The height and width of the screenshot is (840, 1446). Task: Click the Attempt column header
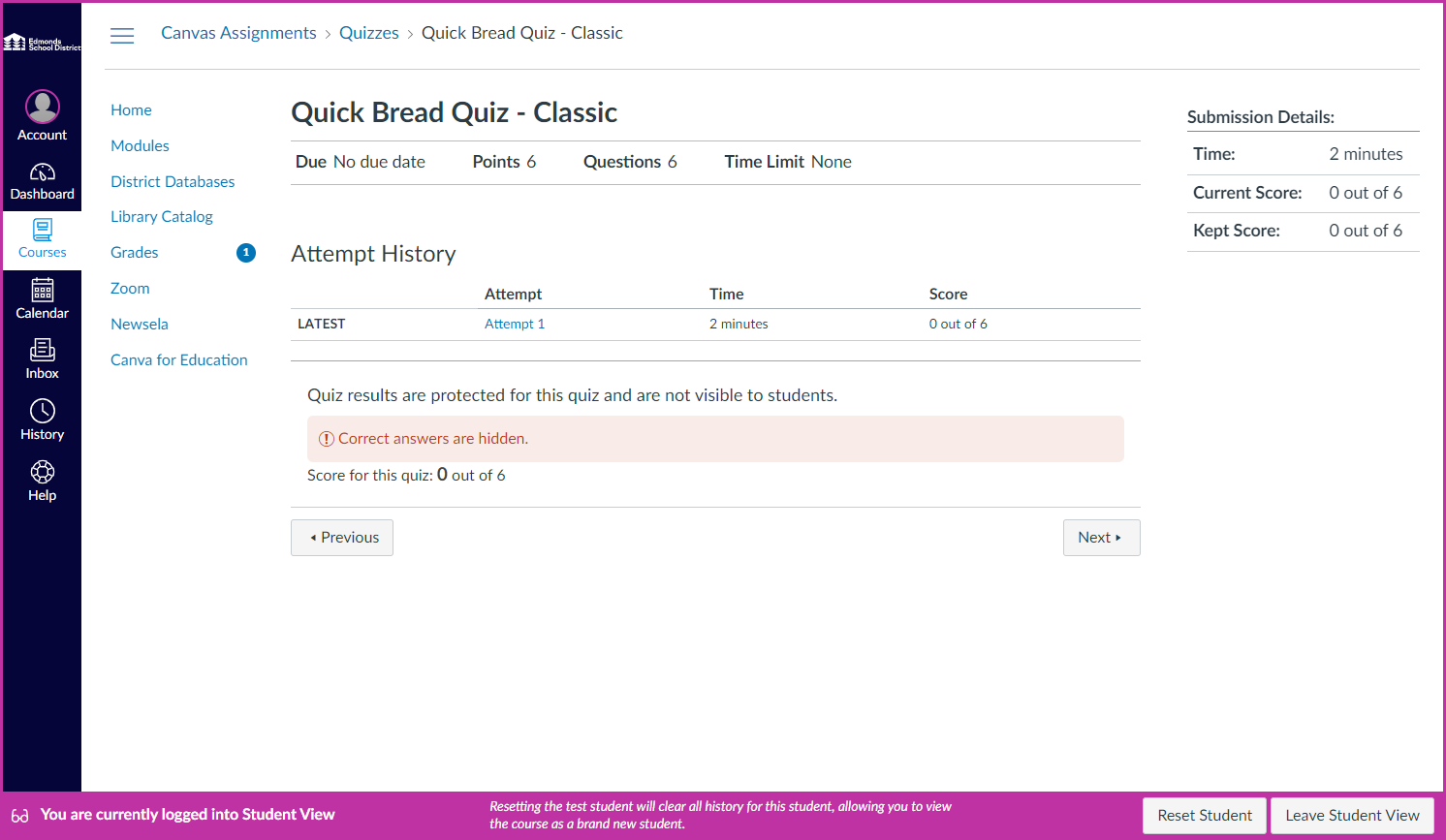(x=513, y=294)
